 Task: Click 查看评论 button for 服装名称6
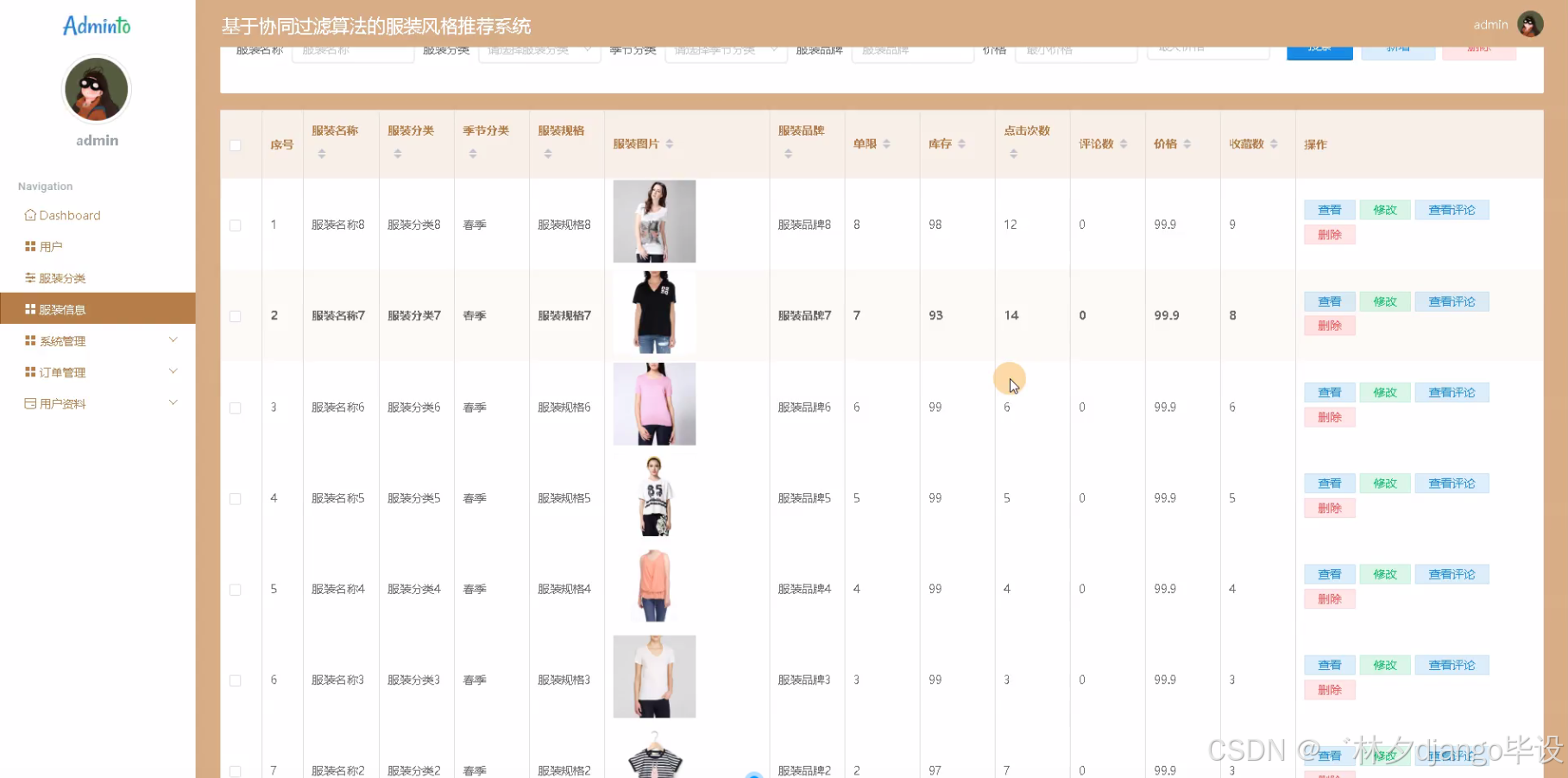pos(1452,392)
